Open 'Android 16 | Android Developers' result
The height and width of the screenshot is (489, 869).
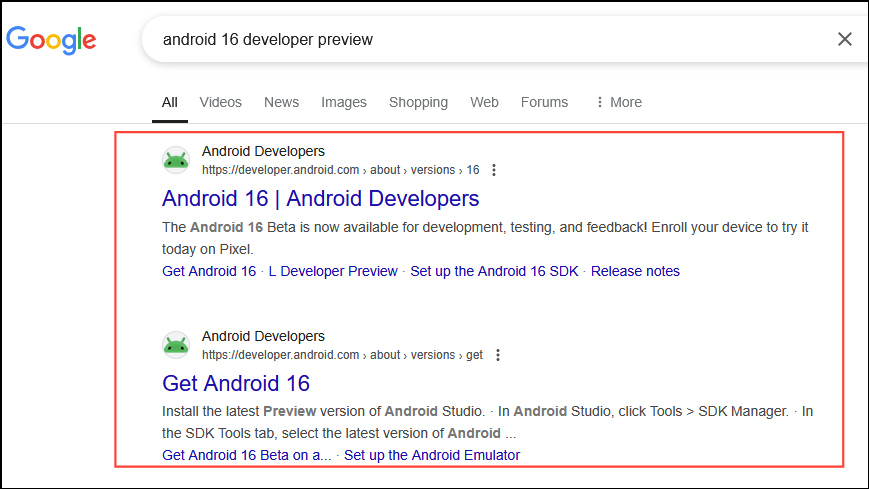coord(320,198)
